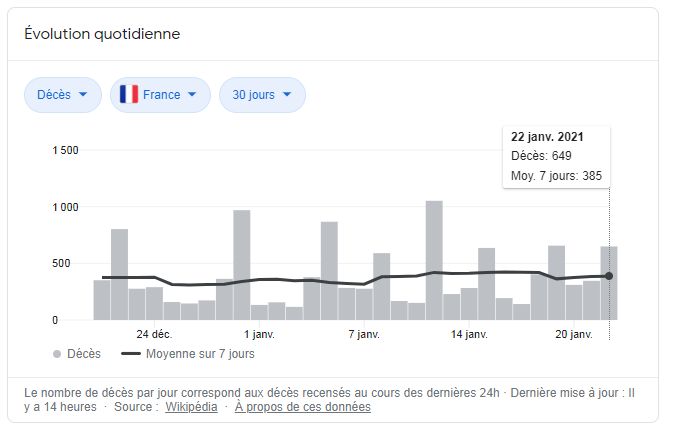Click the black line legend marker
This screenshot has width=675, height=427.
pos(130,354)
